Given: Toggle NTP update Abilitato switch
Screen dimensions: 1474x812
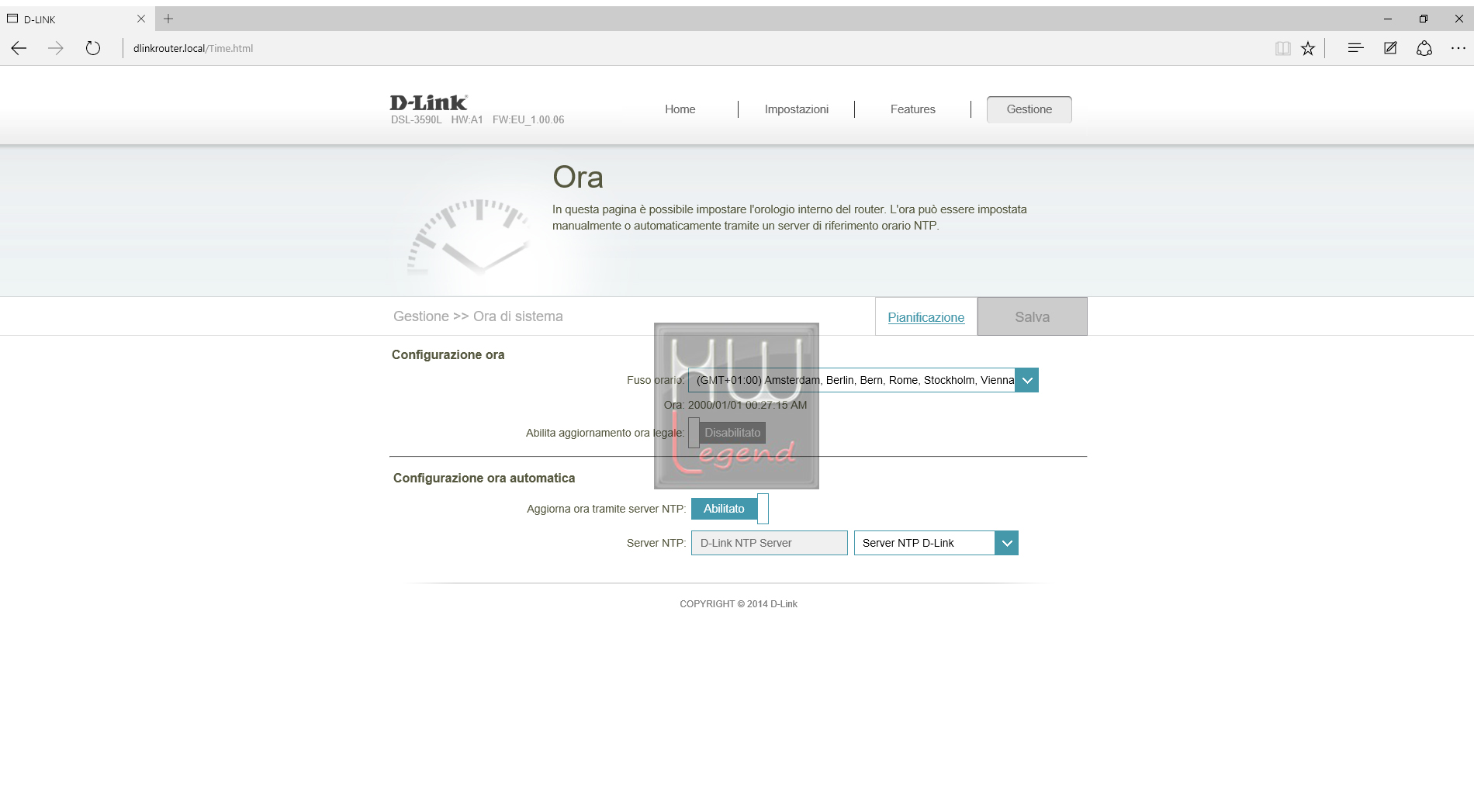Looking at the screenshot, I should 730,509.
